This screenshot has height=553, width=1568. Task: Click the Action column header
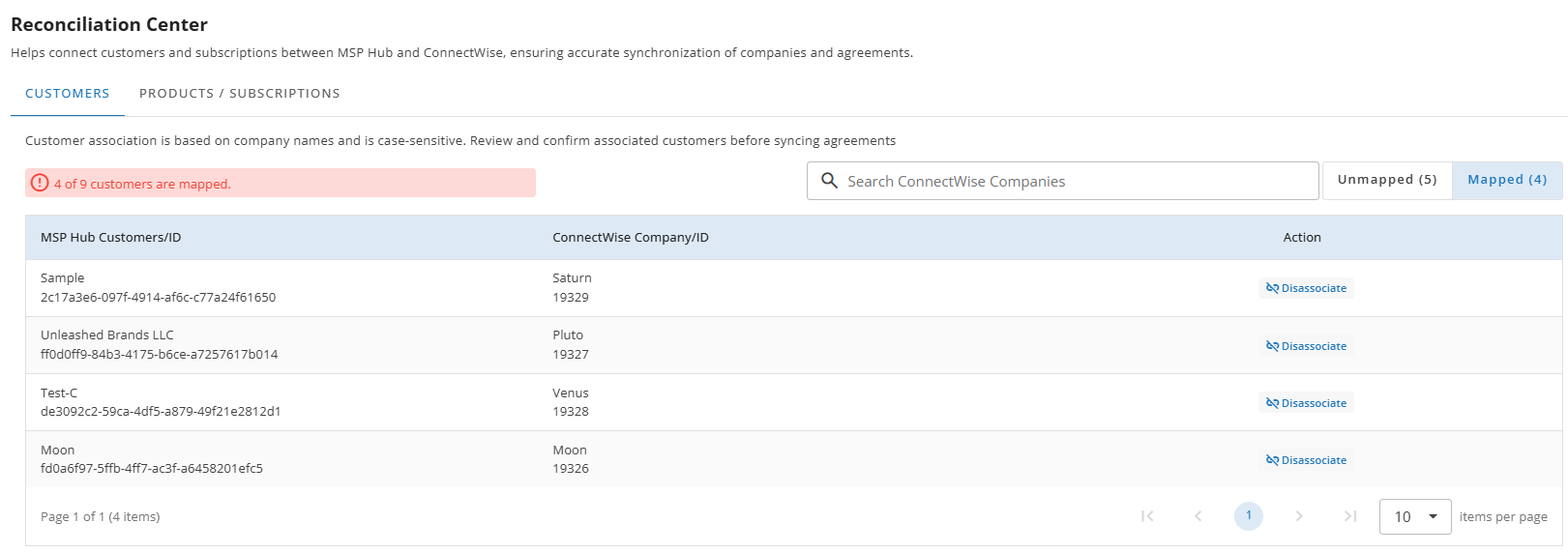point(1302,237)
